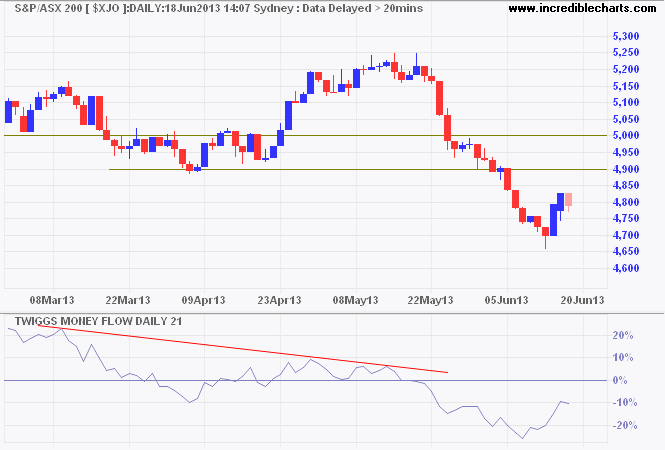Click the 5,050 price axis label

point(626,119)
